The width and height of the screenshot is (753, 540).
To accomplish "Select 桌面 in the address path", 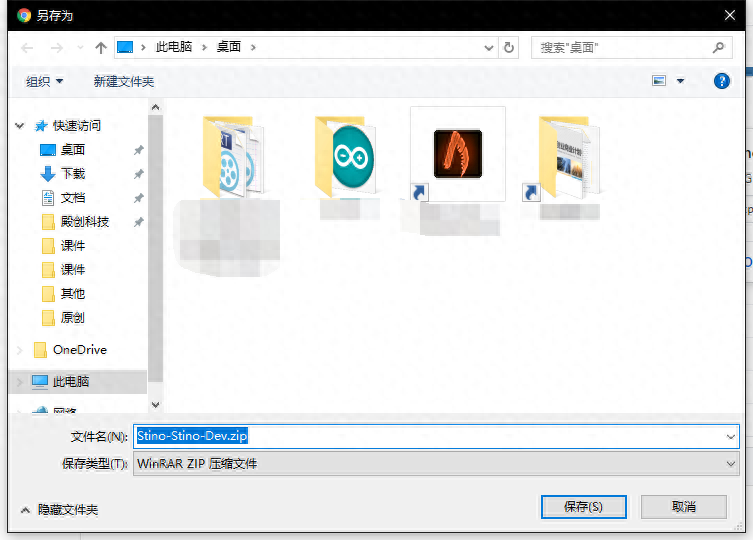I will tap(229, 47).
